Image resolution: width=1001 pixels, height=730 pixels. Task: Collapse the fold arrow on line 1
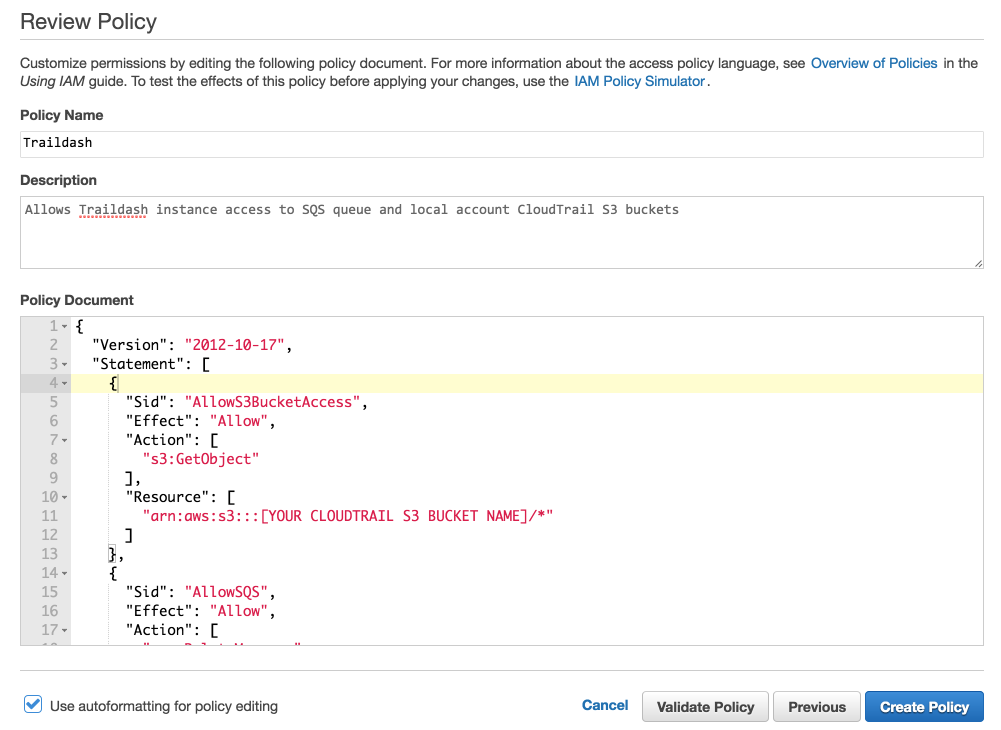64,327
